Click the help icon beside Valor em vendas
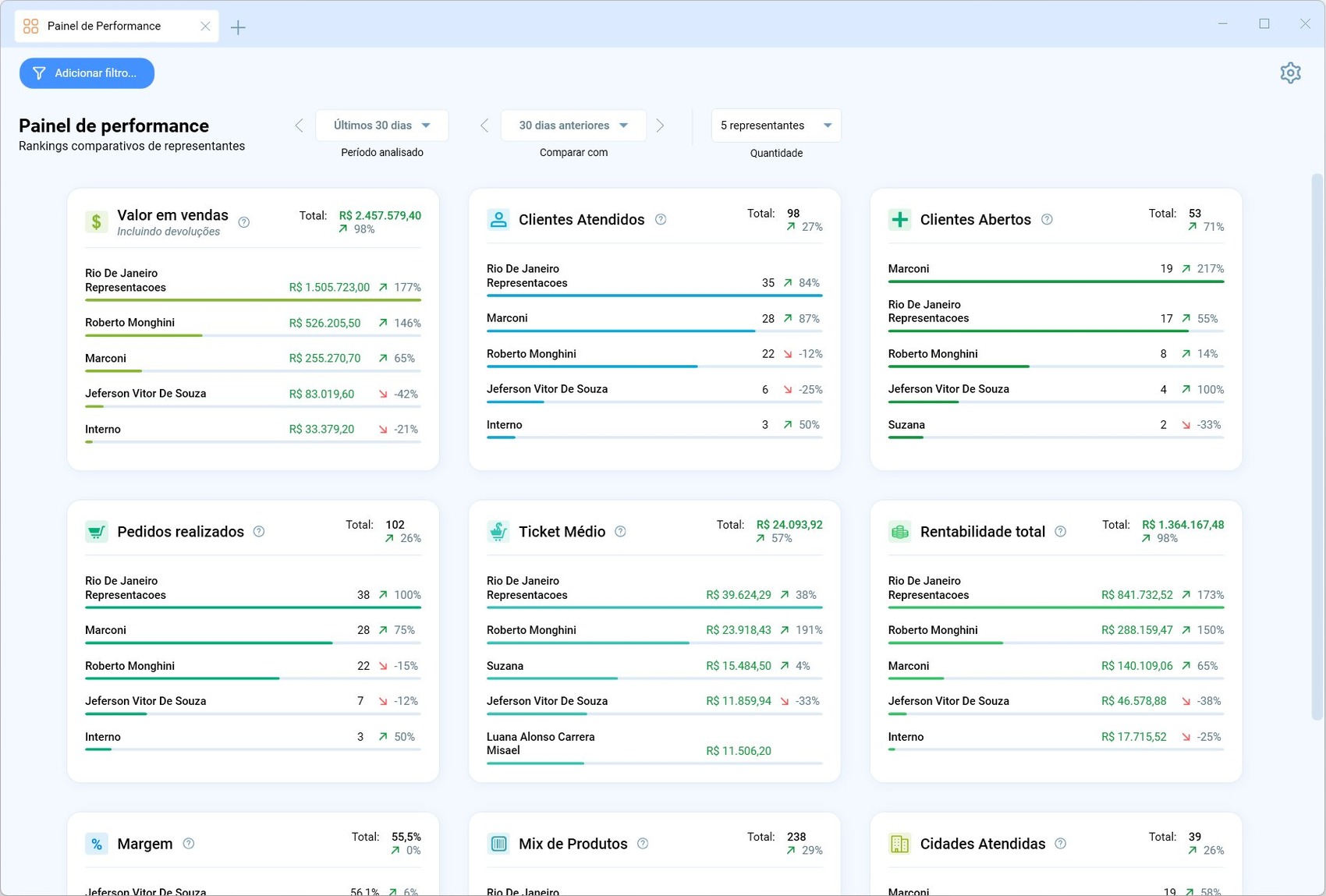Screen dimensions: 1326x896 point(244,222)
